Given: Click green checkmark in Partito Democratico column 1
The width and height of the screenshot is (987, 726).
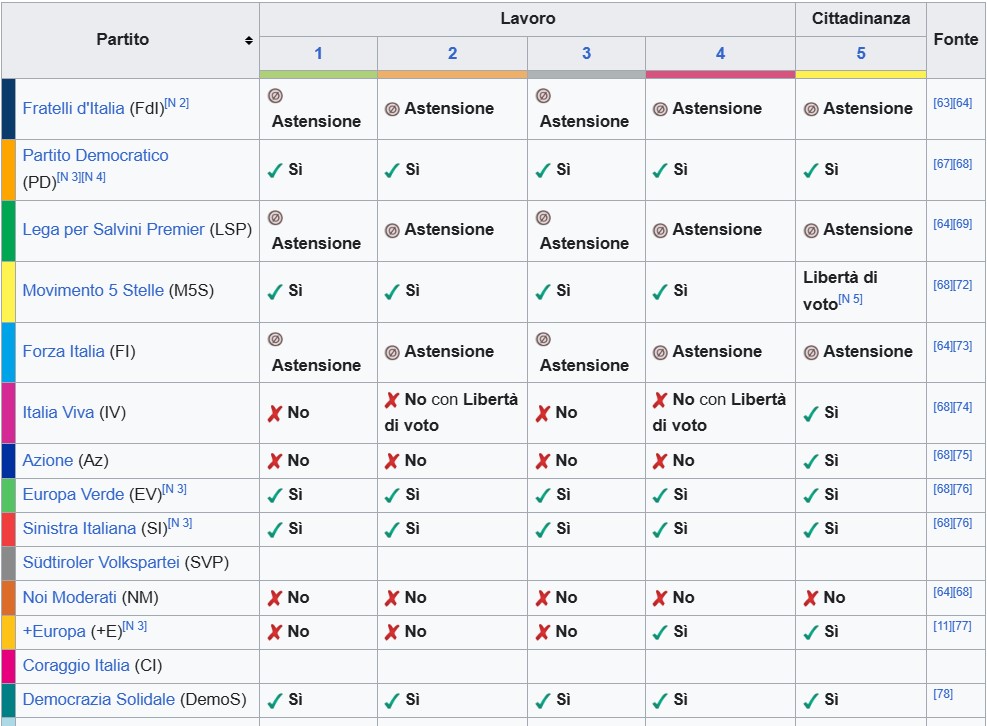Looking at the screenshot, I should [275, 170].
